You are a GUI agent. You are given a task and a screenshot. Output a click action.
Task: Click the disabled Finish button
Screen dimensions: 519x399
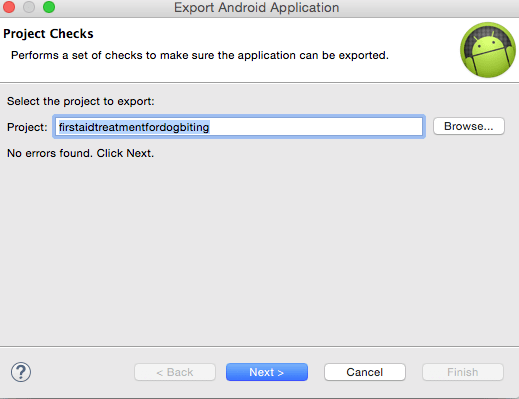tap(463, 372)
